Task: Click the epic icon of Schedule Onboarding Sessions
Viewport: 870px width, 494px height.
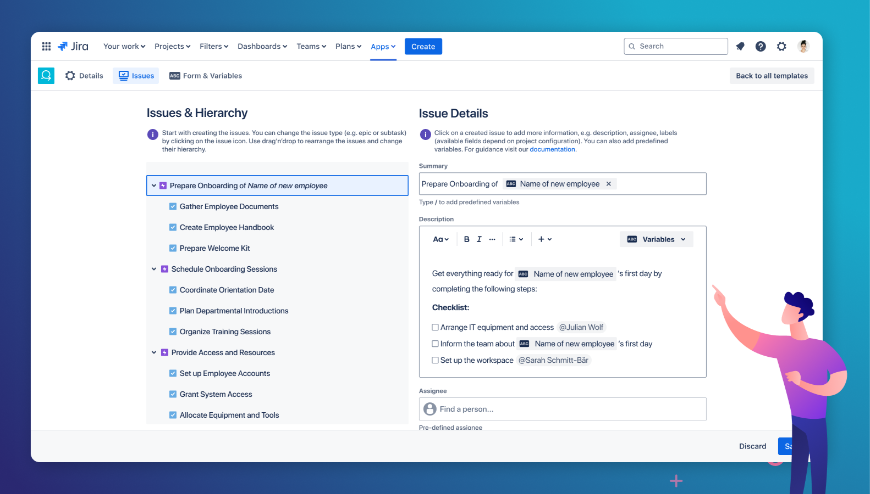Action: [164, 269]
